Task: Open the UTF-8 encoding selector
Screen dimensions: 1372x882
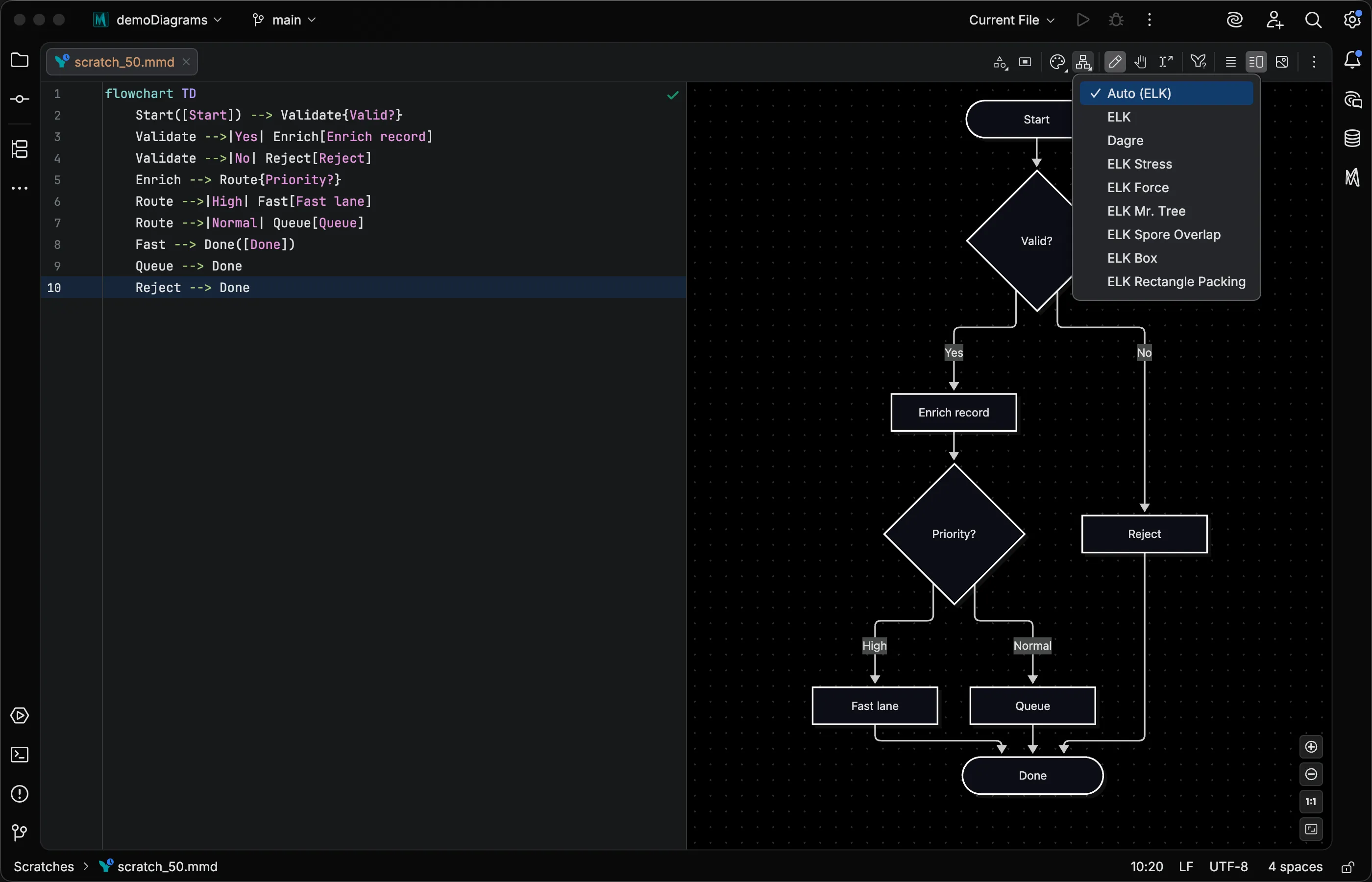Action: click(x=1228, y=867)
